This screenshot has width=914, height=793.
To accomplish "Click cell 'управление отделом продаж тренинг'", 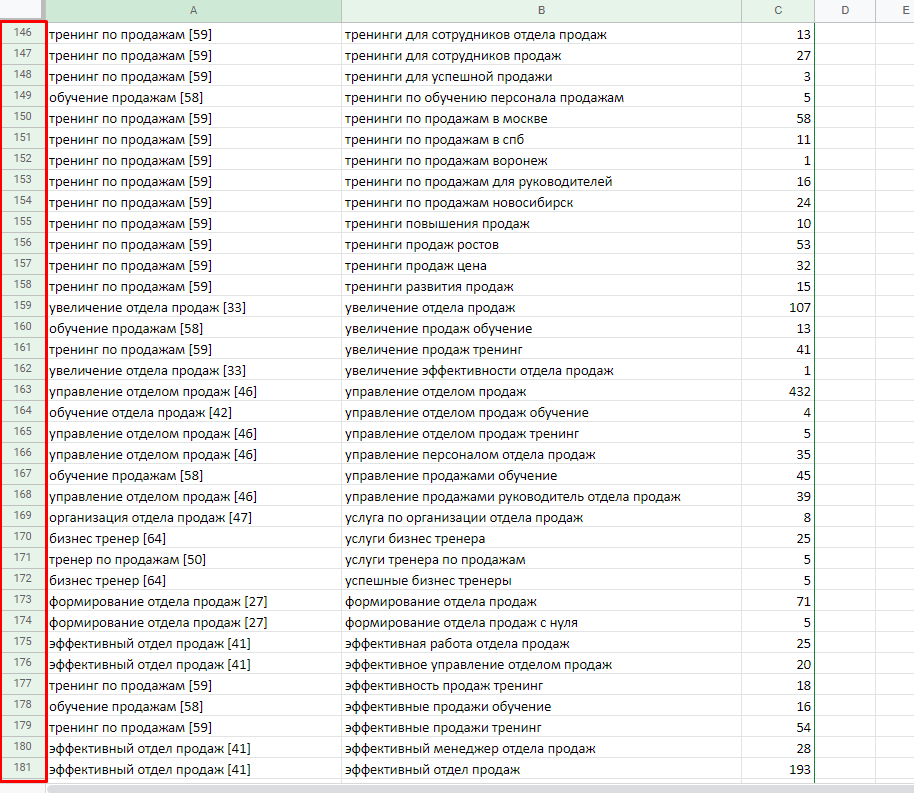I will (x=541, y=434).
